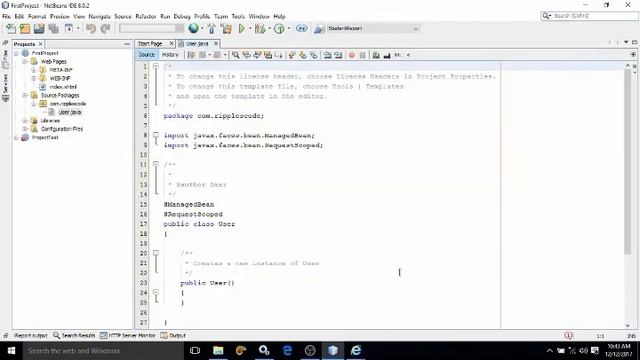Collapse constructor Javadoc fold at line 20

(x=156, y=253)
